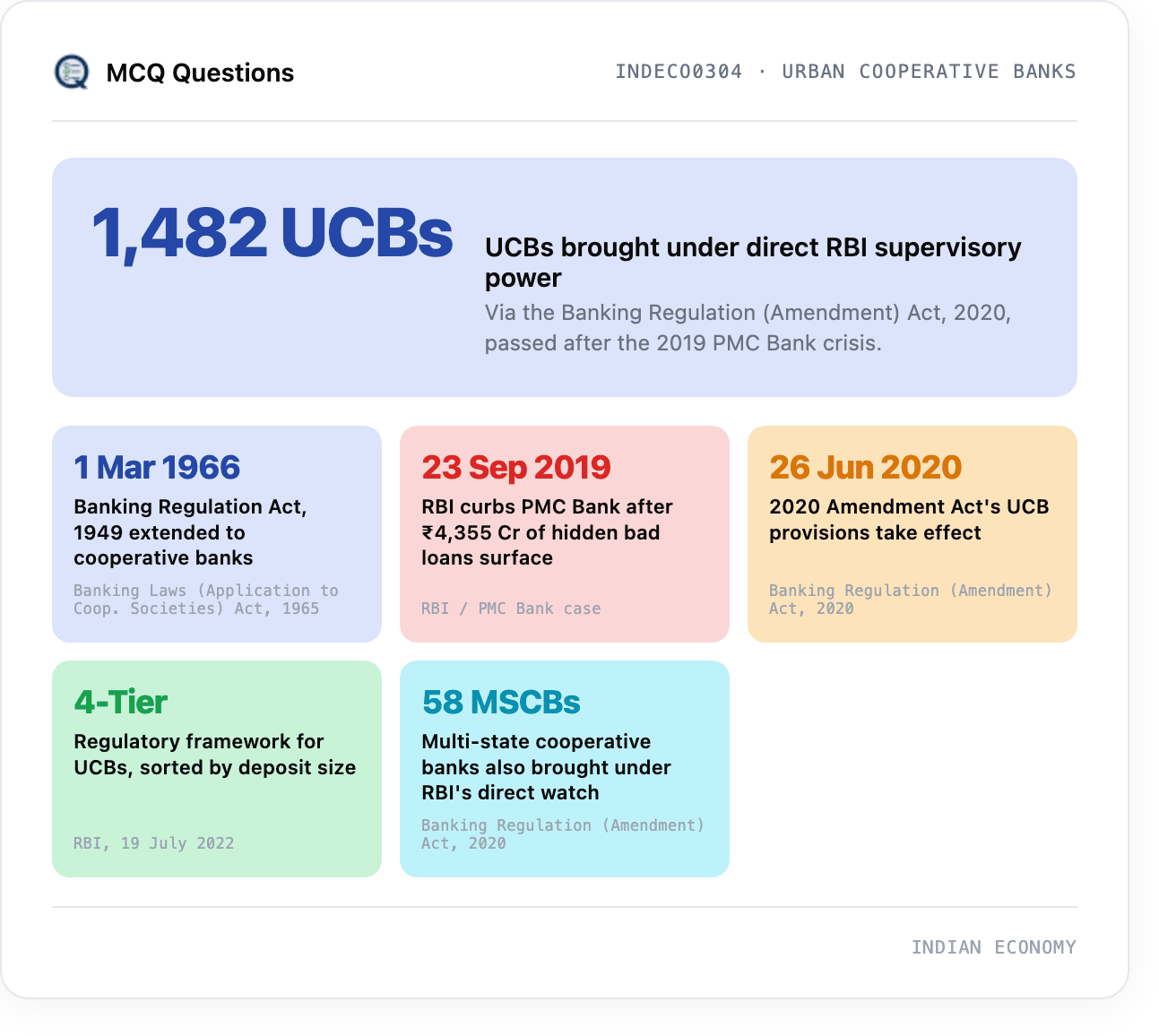
Task: Select the RBI curbs PMC Bank description
Action: click(547, 532)
